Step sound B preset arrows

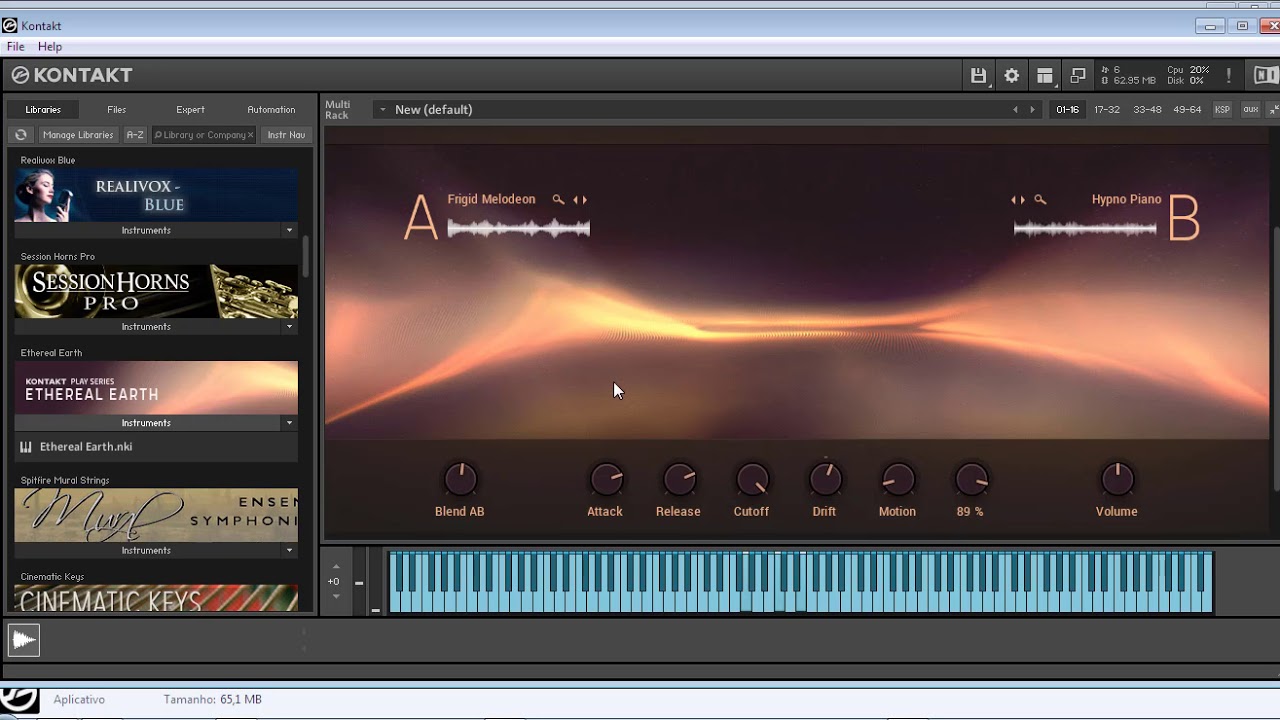coord(1018,200)
